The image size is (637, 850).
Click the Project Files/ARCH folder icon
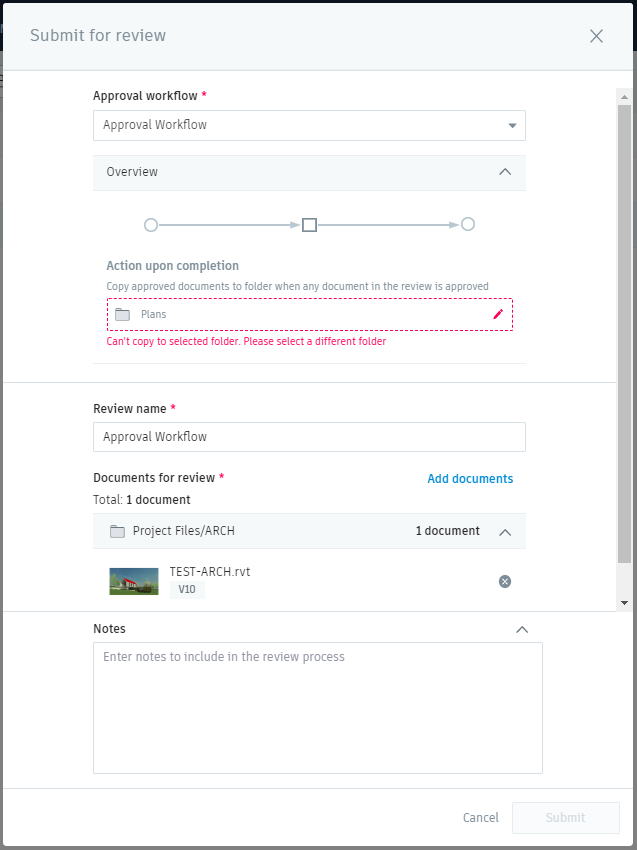point(117,531)
